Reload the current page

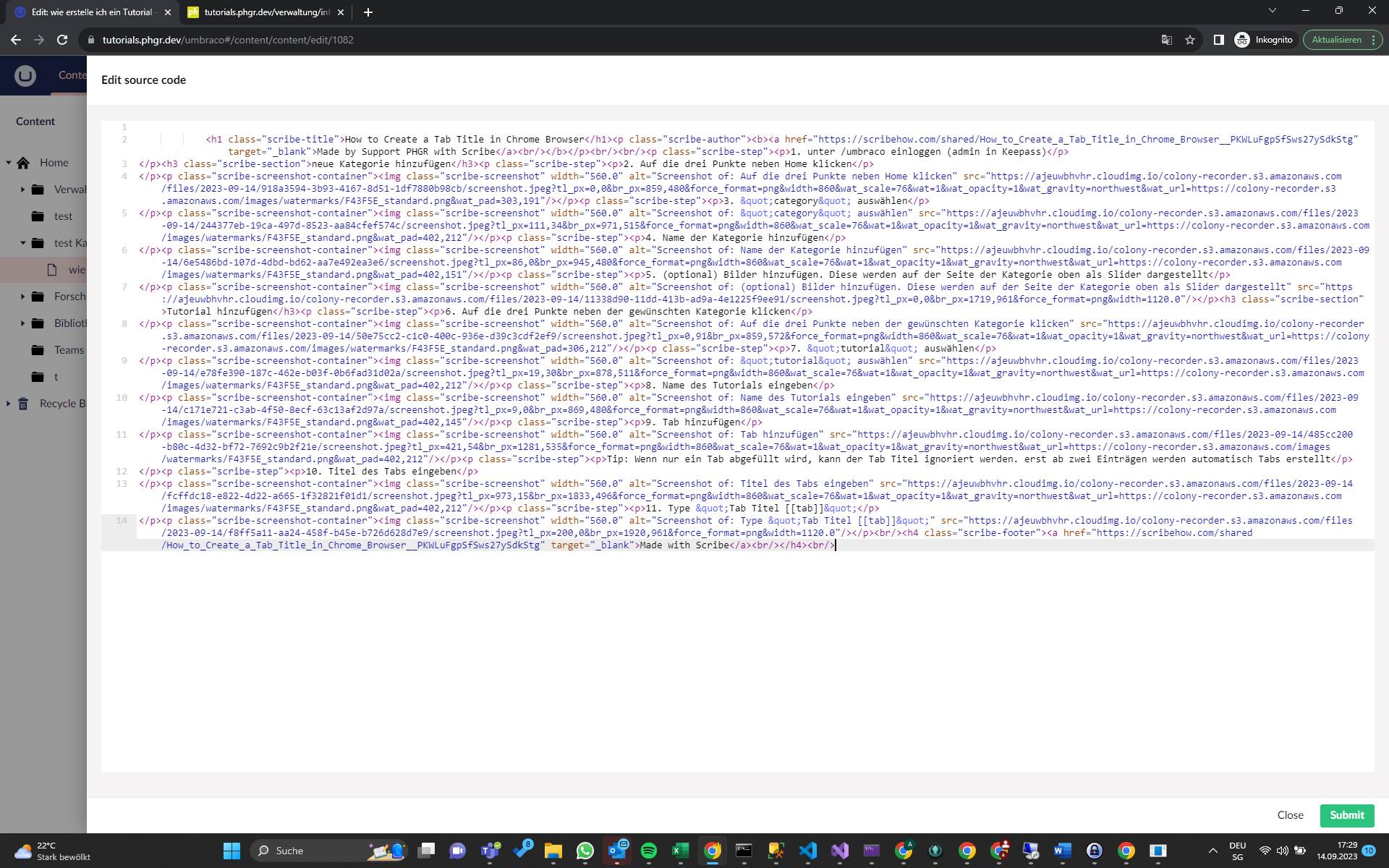[62, 40]
